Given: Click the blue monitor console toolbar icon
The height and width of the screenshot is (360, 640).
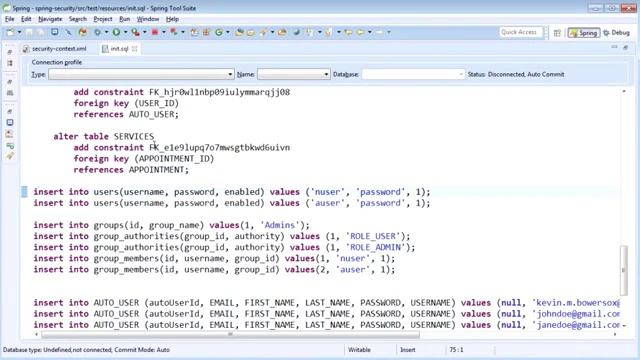Looking at the screenshot, I should (x=54, y=32).
